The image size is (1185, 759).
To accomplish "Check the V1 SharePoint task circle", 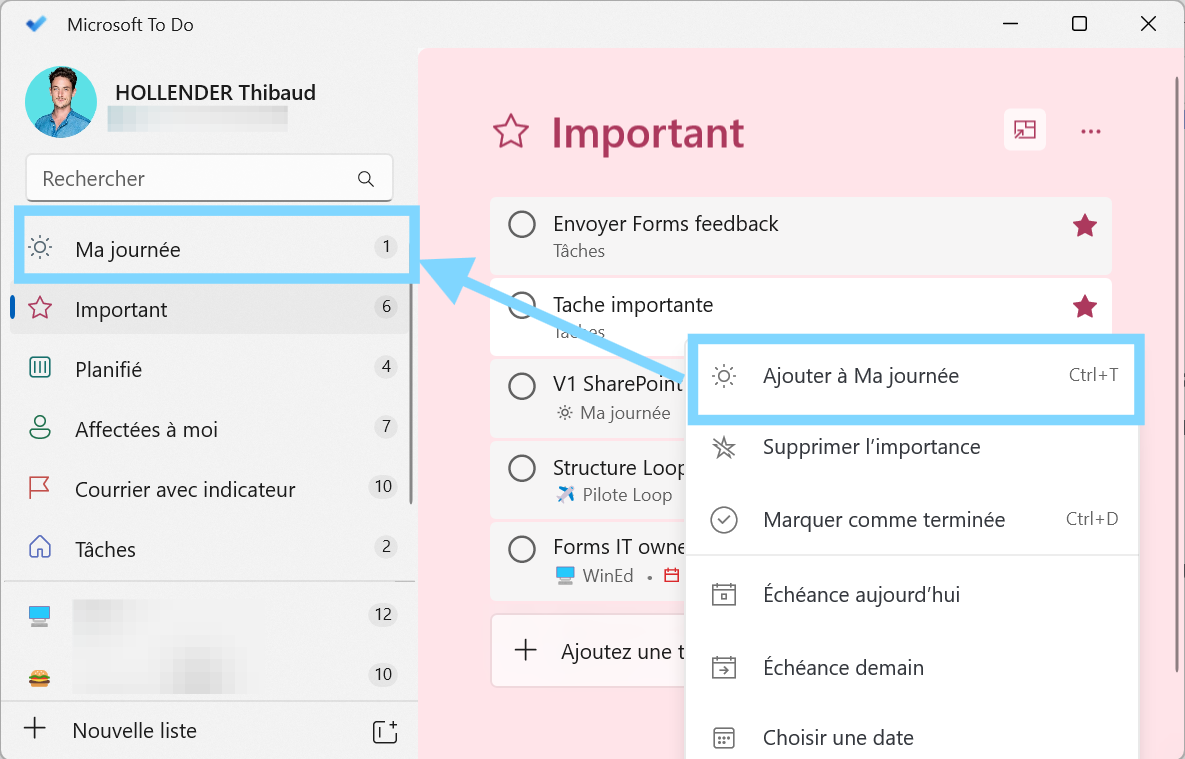I will coord(522,385).
